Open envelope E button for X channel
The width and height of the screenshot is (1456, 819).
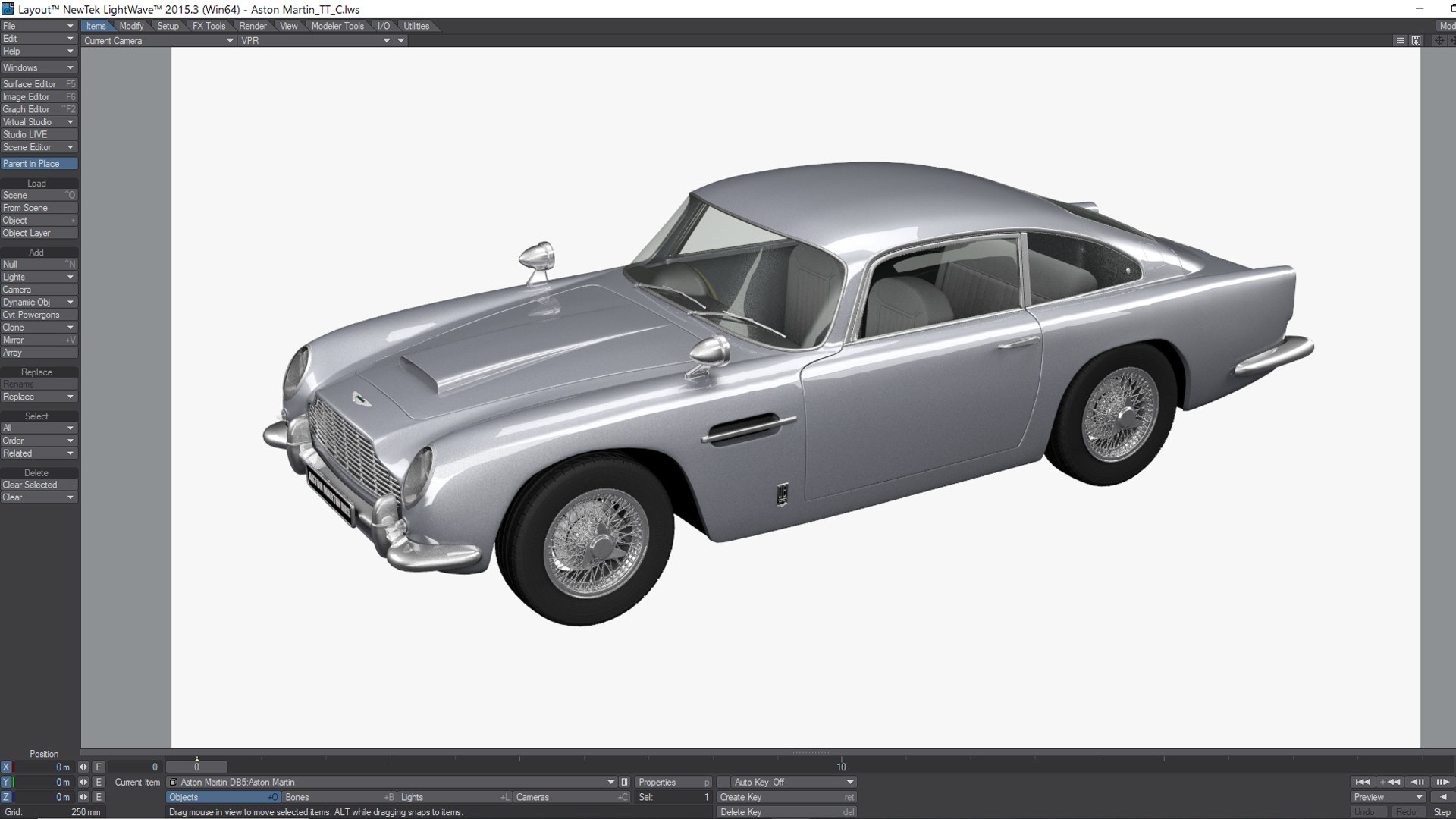tap(98, 767)
